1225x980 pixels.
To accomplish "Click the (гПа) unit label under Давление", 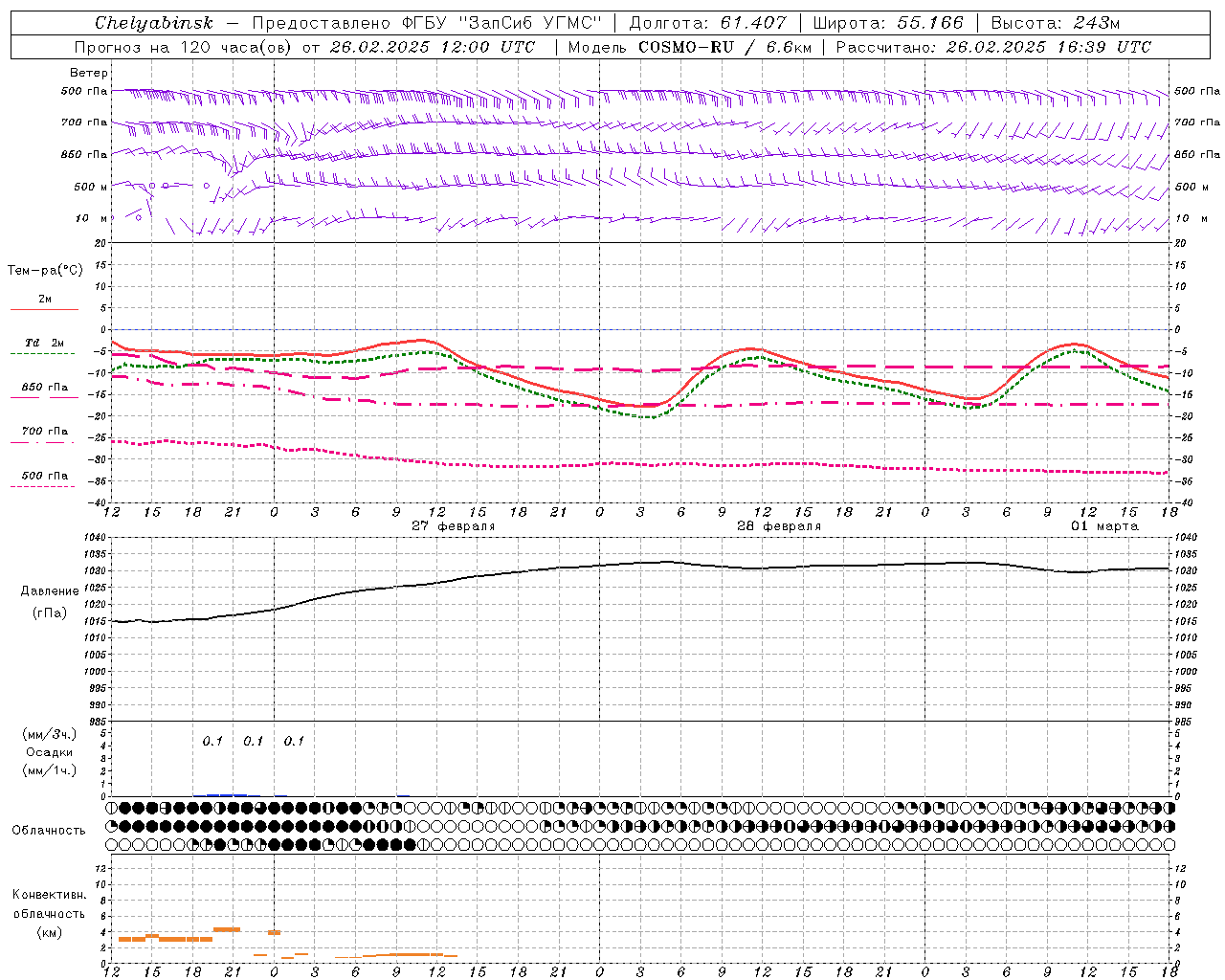I will [50, 613].
